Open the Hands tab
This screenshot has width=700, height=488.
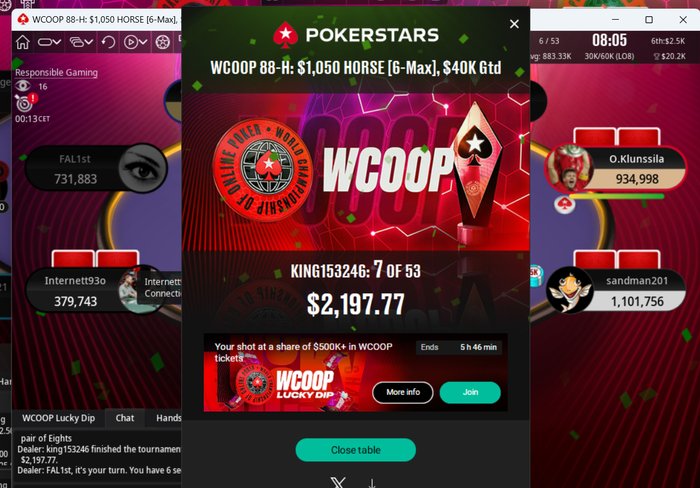click(168, 418)
